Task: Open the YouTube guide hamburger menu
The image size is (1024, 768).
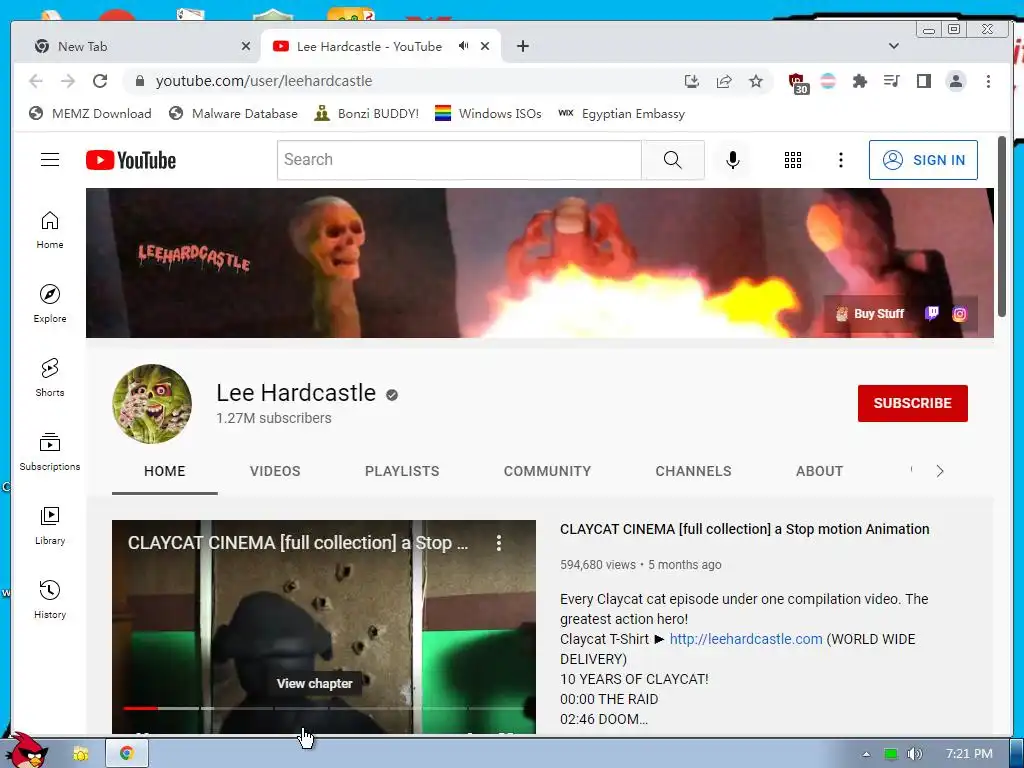Action: [50, 160]
